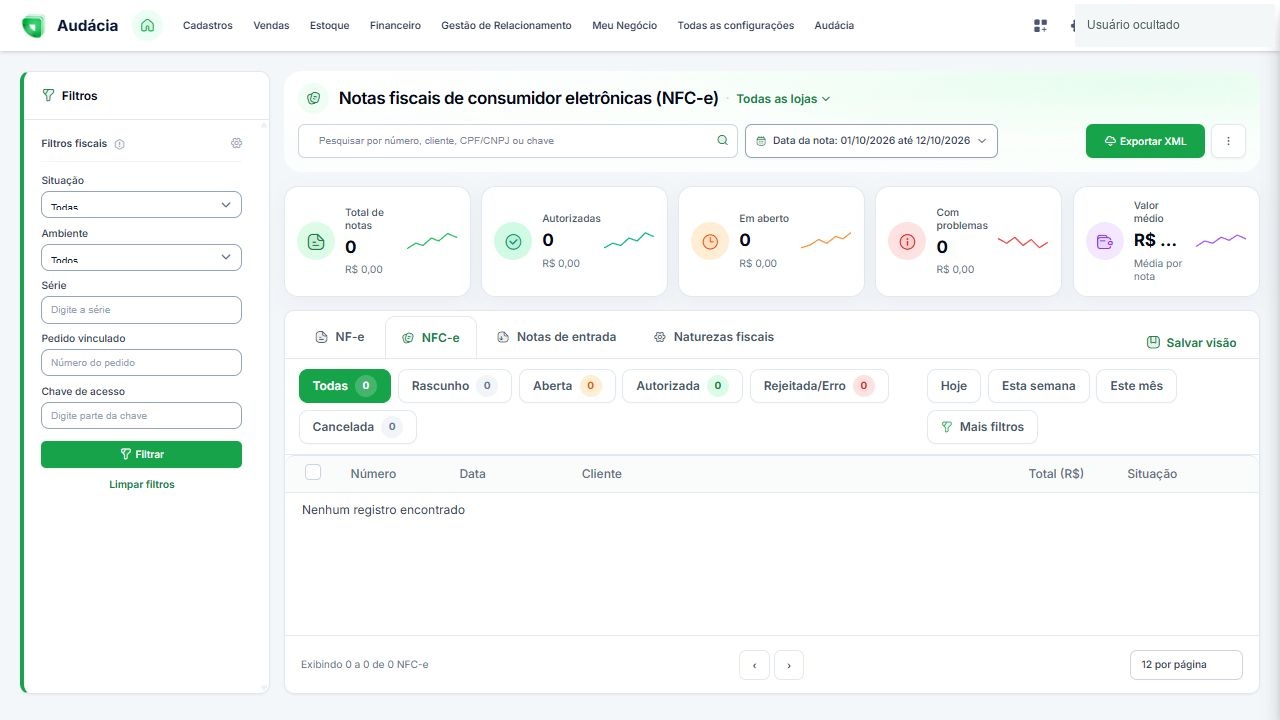Screen dimensions: 1280x720
Task: Open the apps grid icon in header
Action: pyautogui.click(x=1040, y=26)
